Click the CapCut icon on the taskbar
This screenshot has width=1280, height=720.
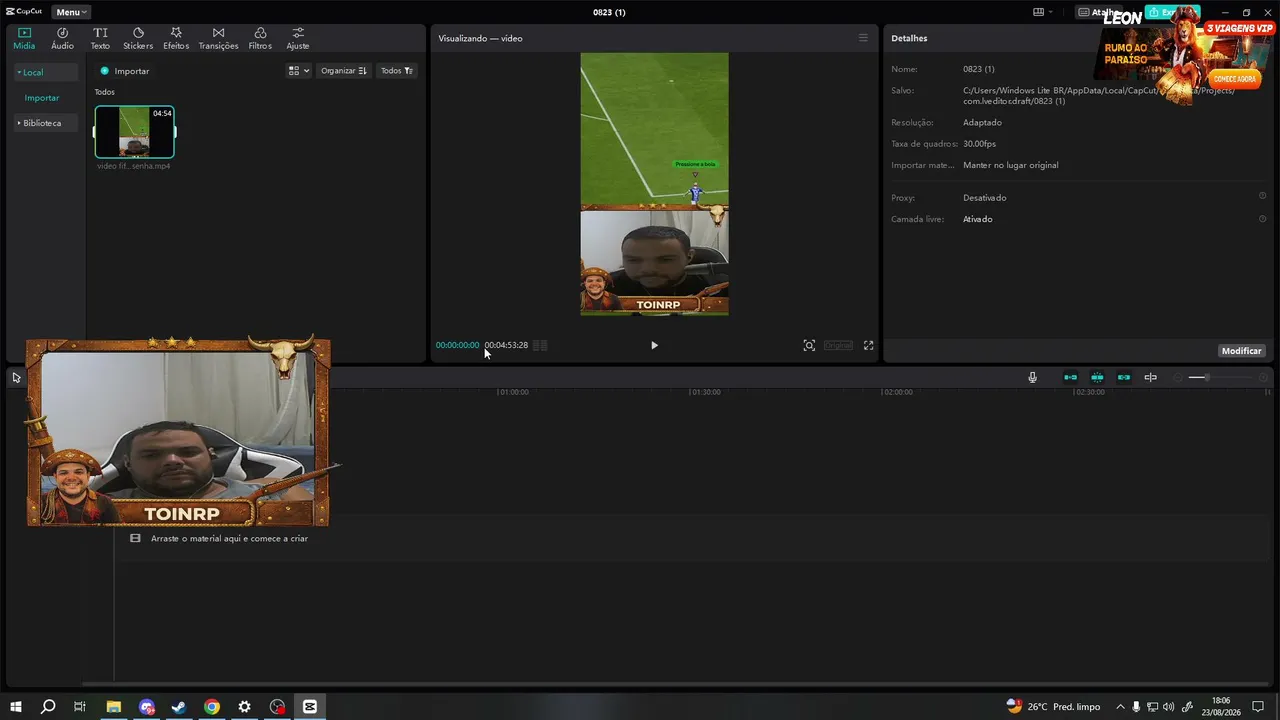(x=310, y=707)
